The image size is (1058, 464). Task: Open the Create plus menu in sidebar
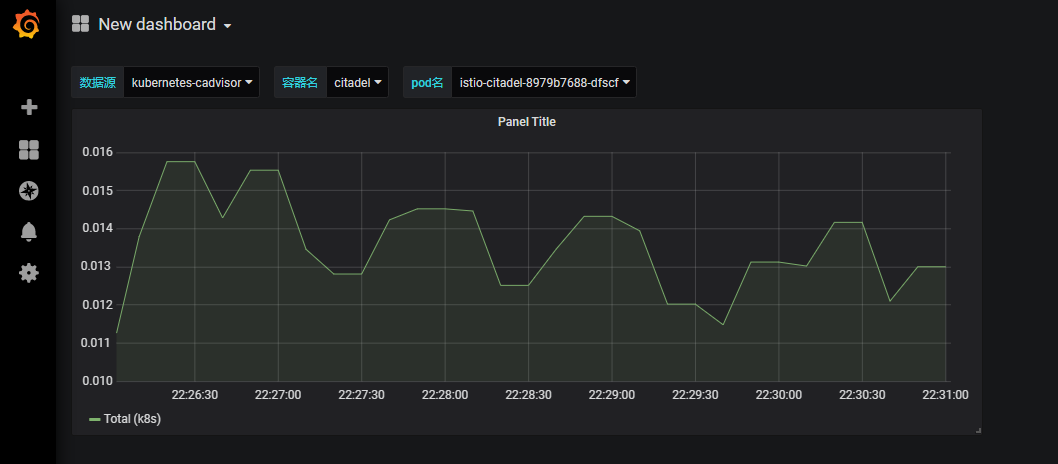tap(29, 107)
